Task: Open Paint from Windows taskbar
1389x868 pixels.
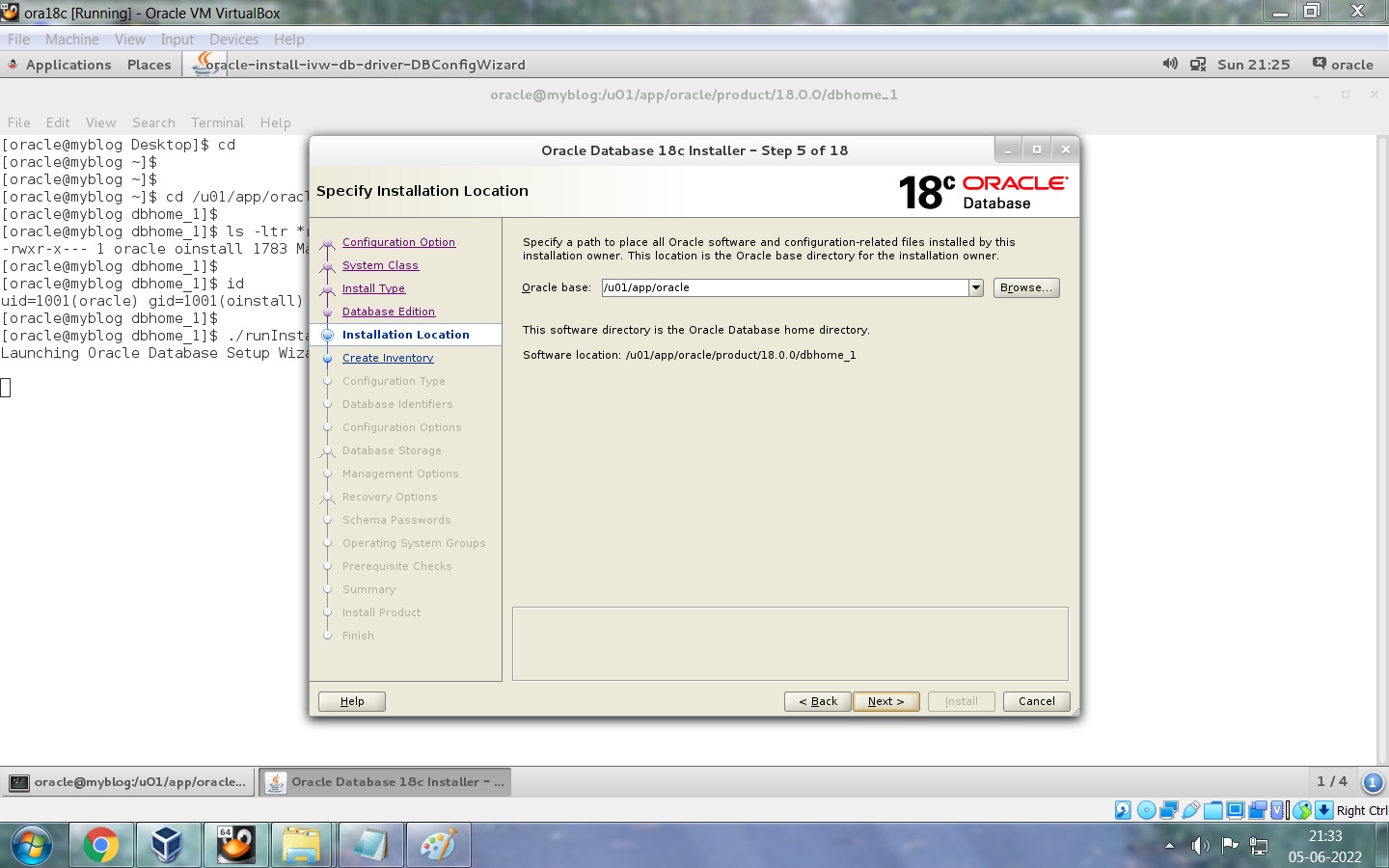Action: [438, 846]
